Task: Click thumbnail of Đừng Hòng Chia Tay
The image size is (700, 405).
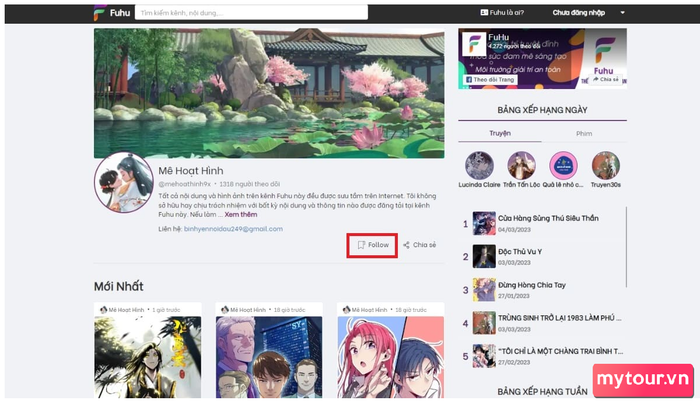Action: click(x=484, y=289)
